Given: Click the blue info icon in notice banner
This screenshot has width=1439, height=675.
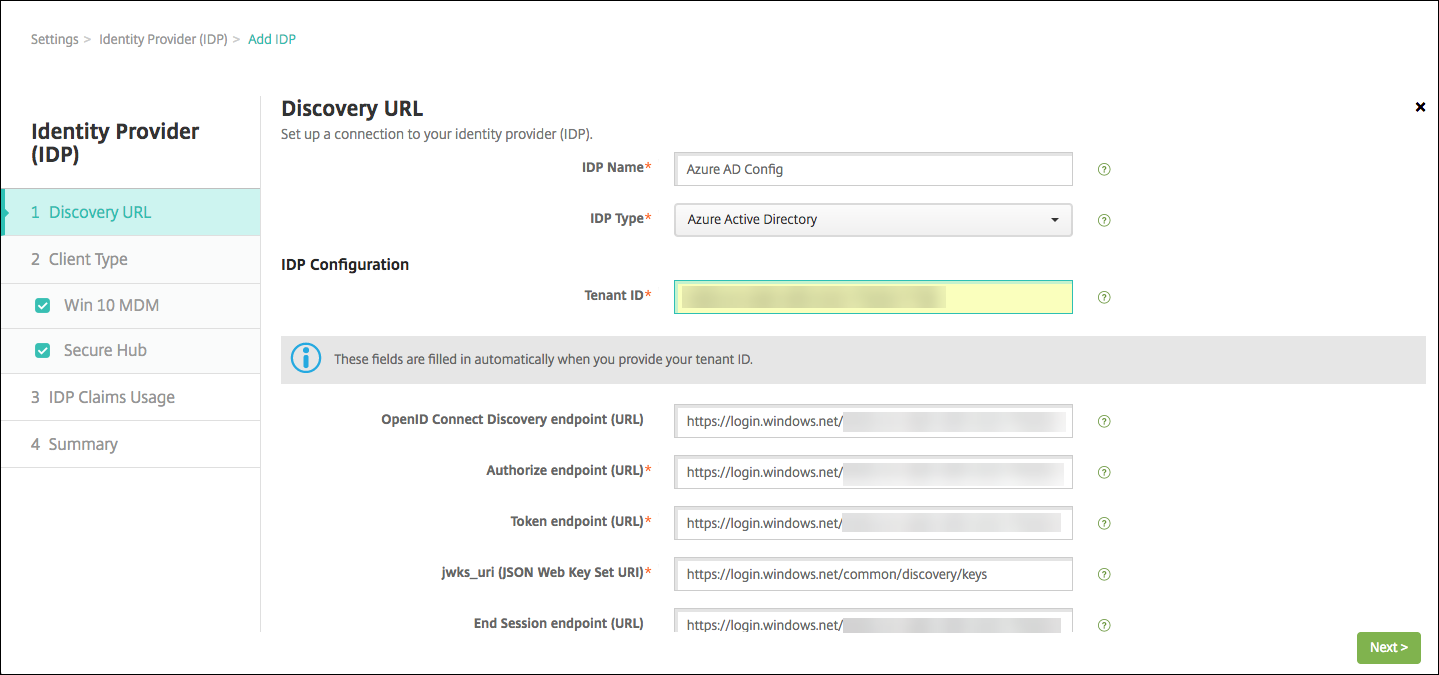Looking at the screenshot, I should [x=305, y=358].
